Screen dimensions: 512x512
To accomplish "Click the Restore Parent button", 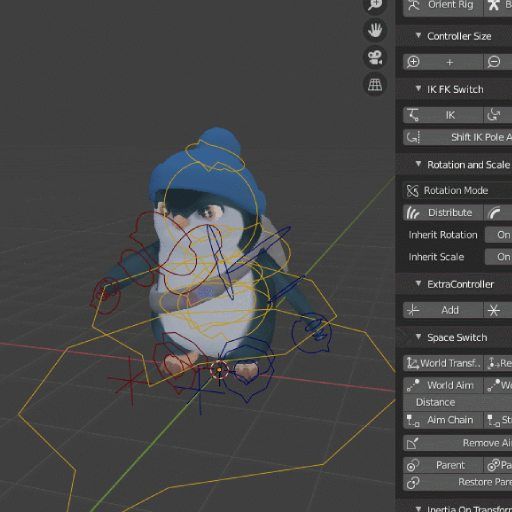I will (x=458, y=482).
